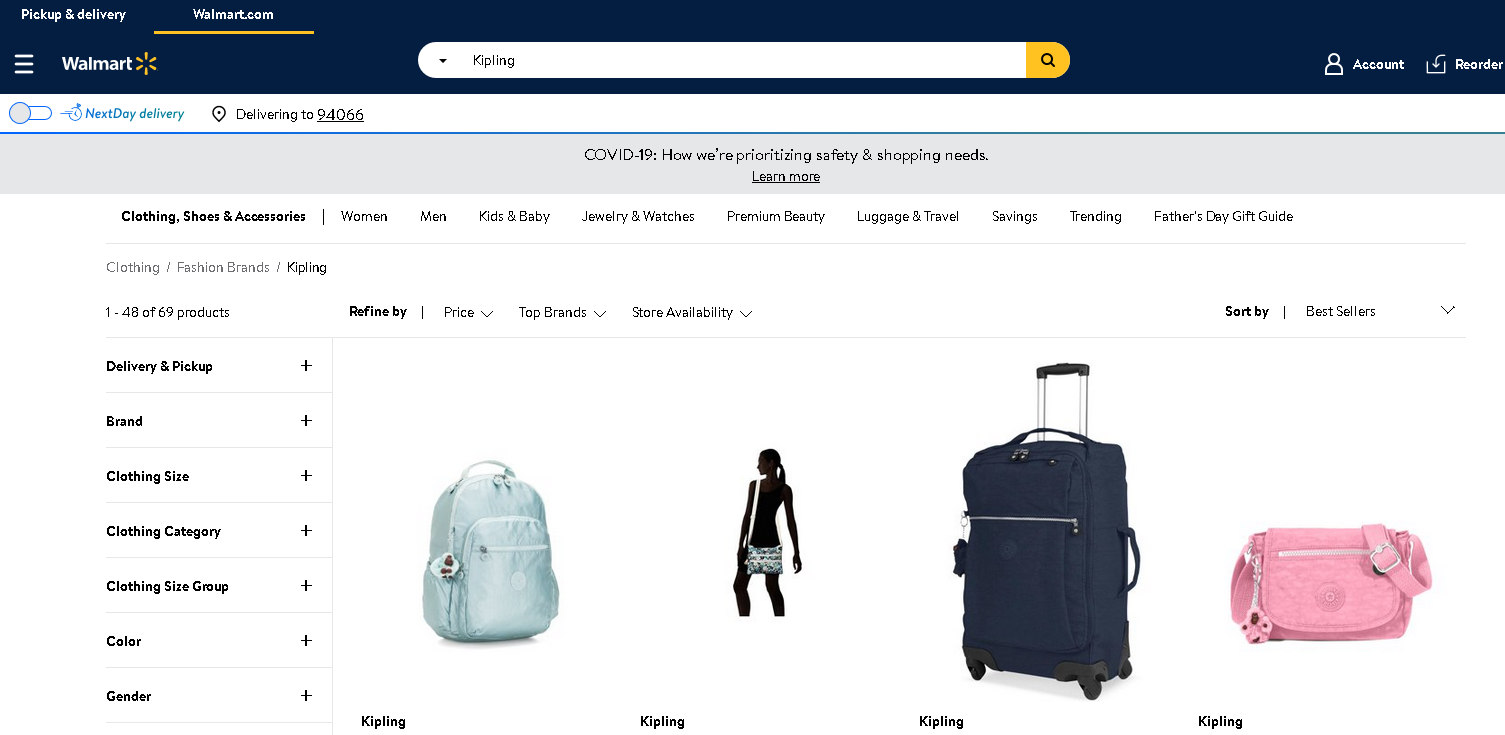The height and width of the screenshot is (735, 1505).
Task: Expand the Color filter plus icon
Action: 306,641
